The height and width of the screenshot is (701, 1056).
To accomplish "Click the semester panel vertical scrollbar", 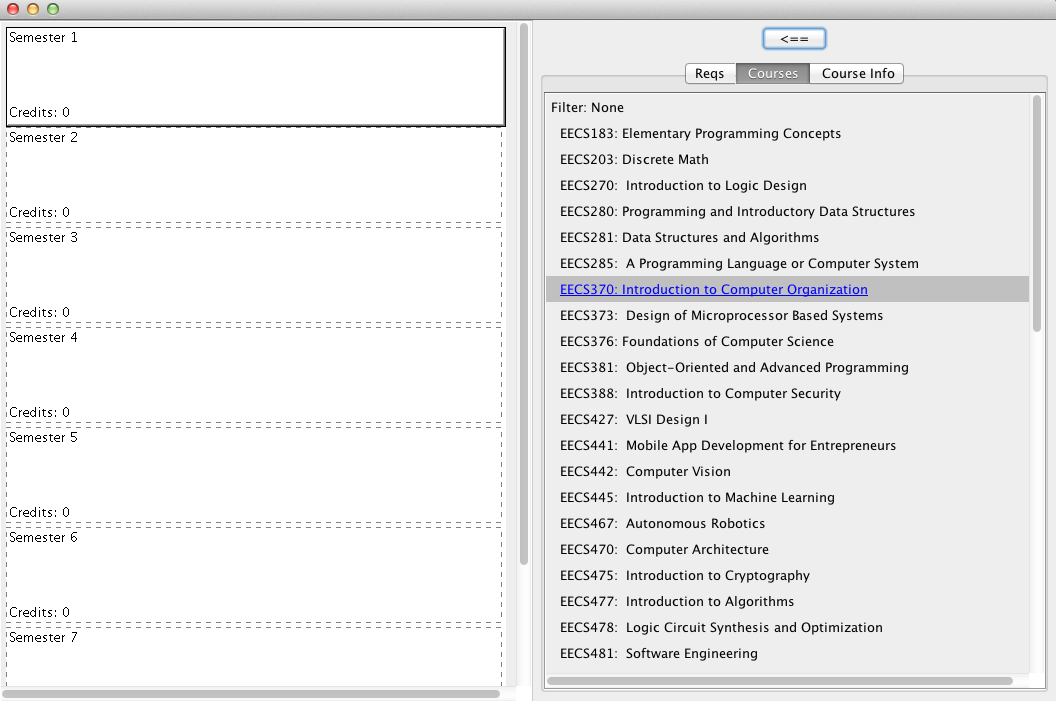I will 524,294.
